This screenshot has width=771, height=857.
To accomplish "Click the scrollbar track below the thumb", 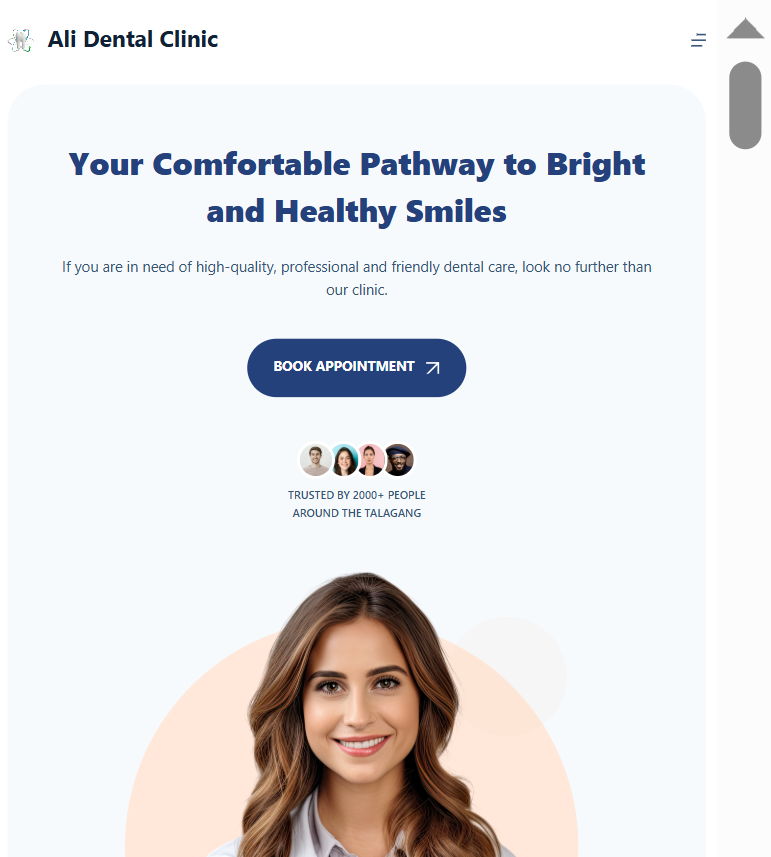I will coord(745,492).
